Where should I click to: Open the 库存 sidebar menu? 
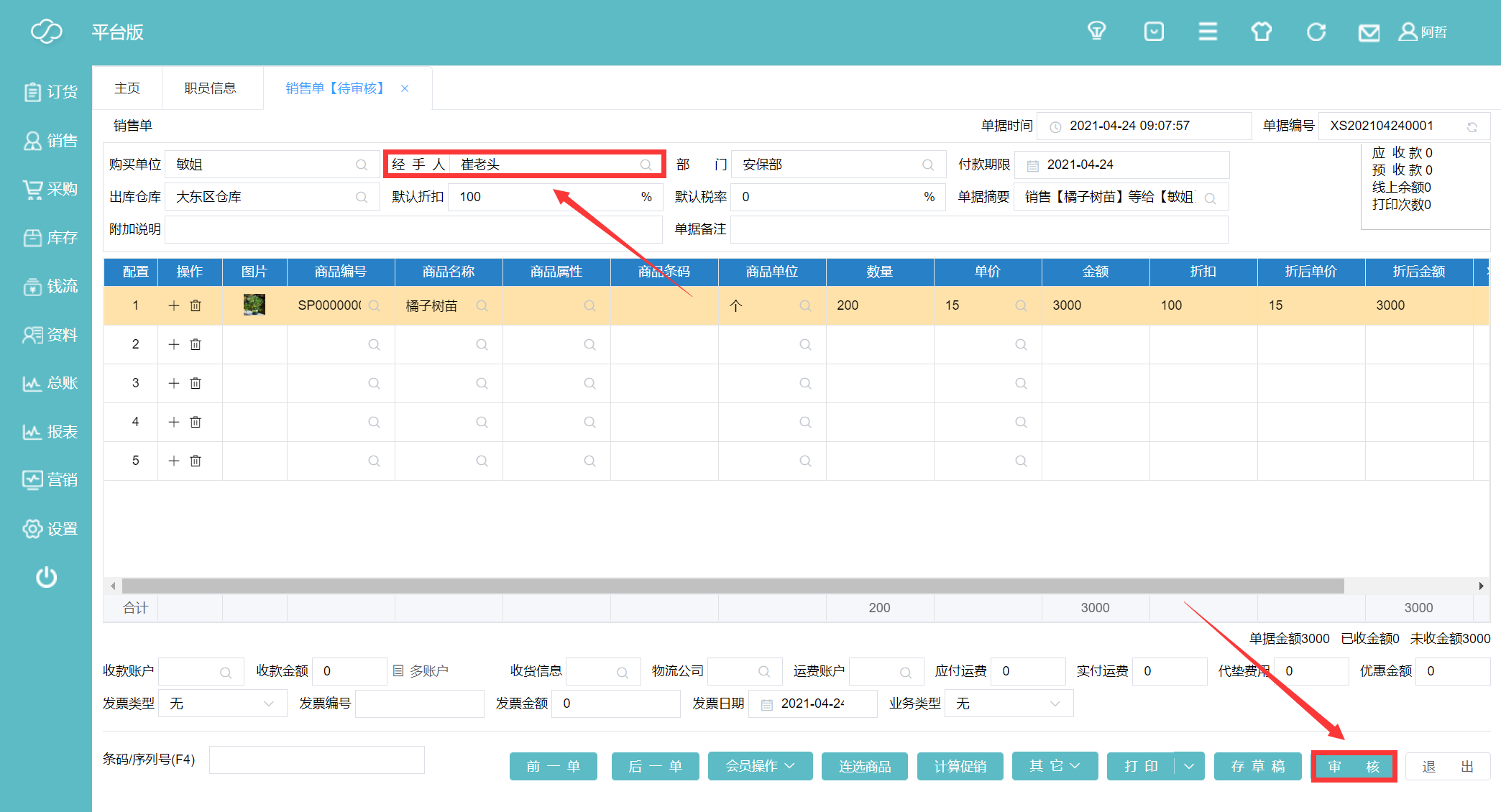point(50,238)
